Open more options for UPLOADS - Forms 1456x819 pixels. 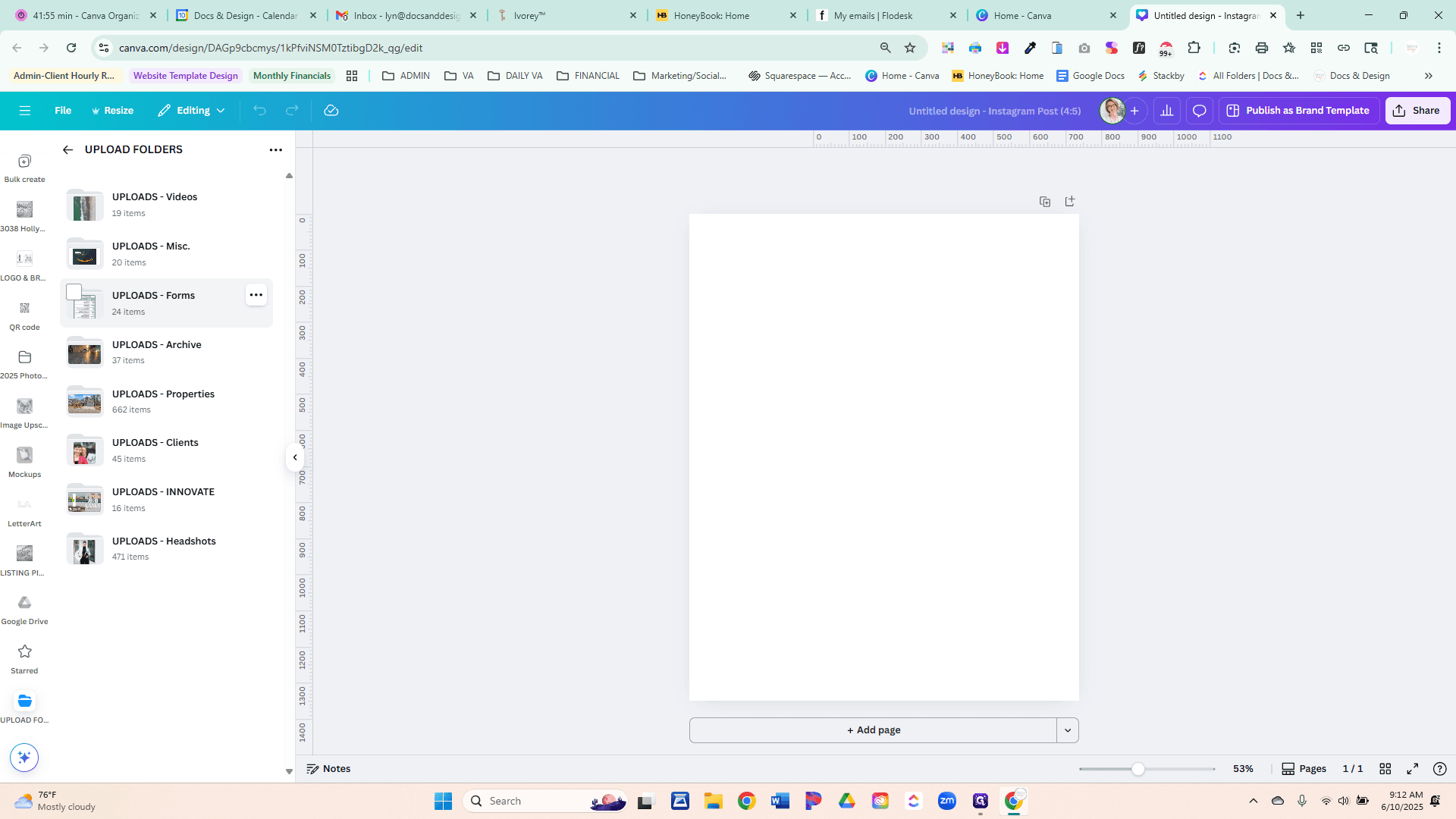pyautogui.click(x=256, y=295)
